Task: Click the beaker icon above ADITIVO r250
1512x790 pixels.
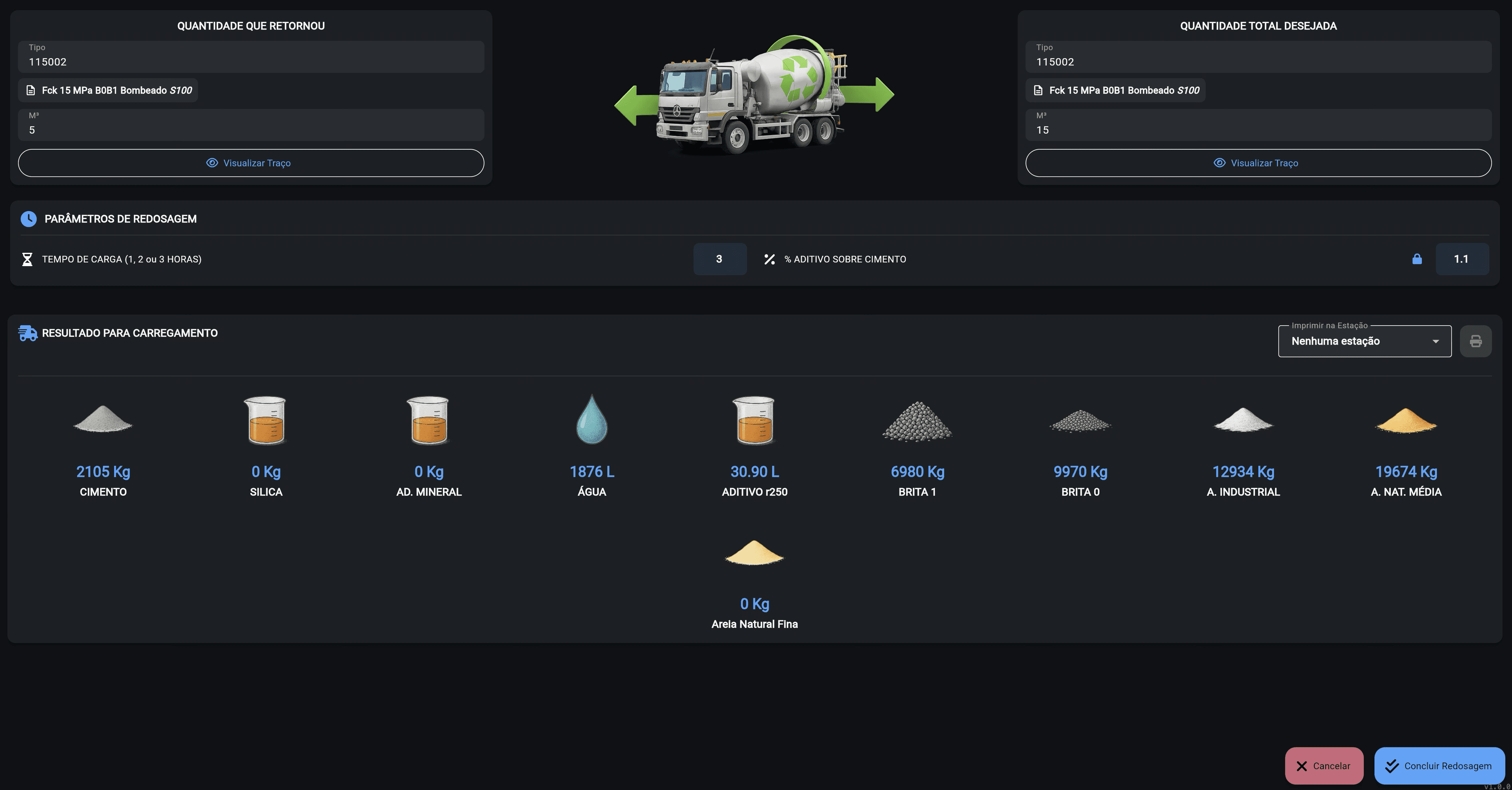Action: tap(754, 420)
